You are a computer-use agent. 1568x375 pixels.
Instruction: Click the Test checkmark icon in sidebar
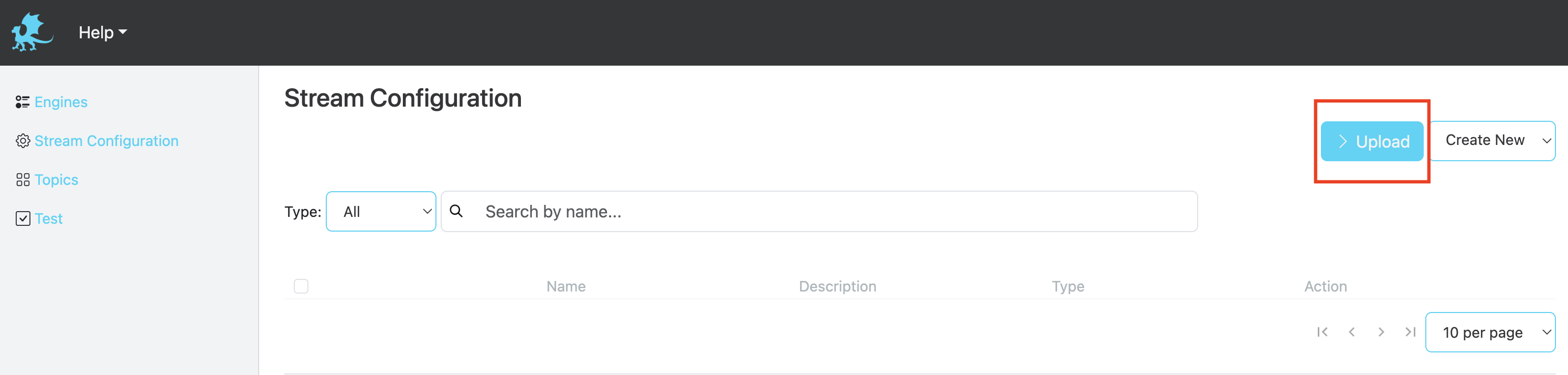pyautogui.click(x=23, y=218)
